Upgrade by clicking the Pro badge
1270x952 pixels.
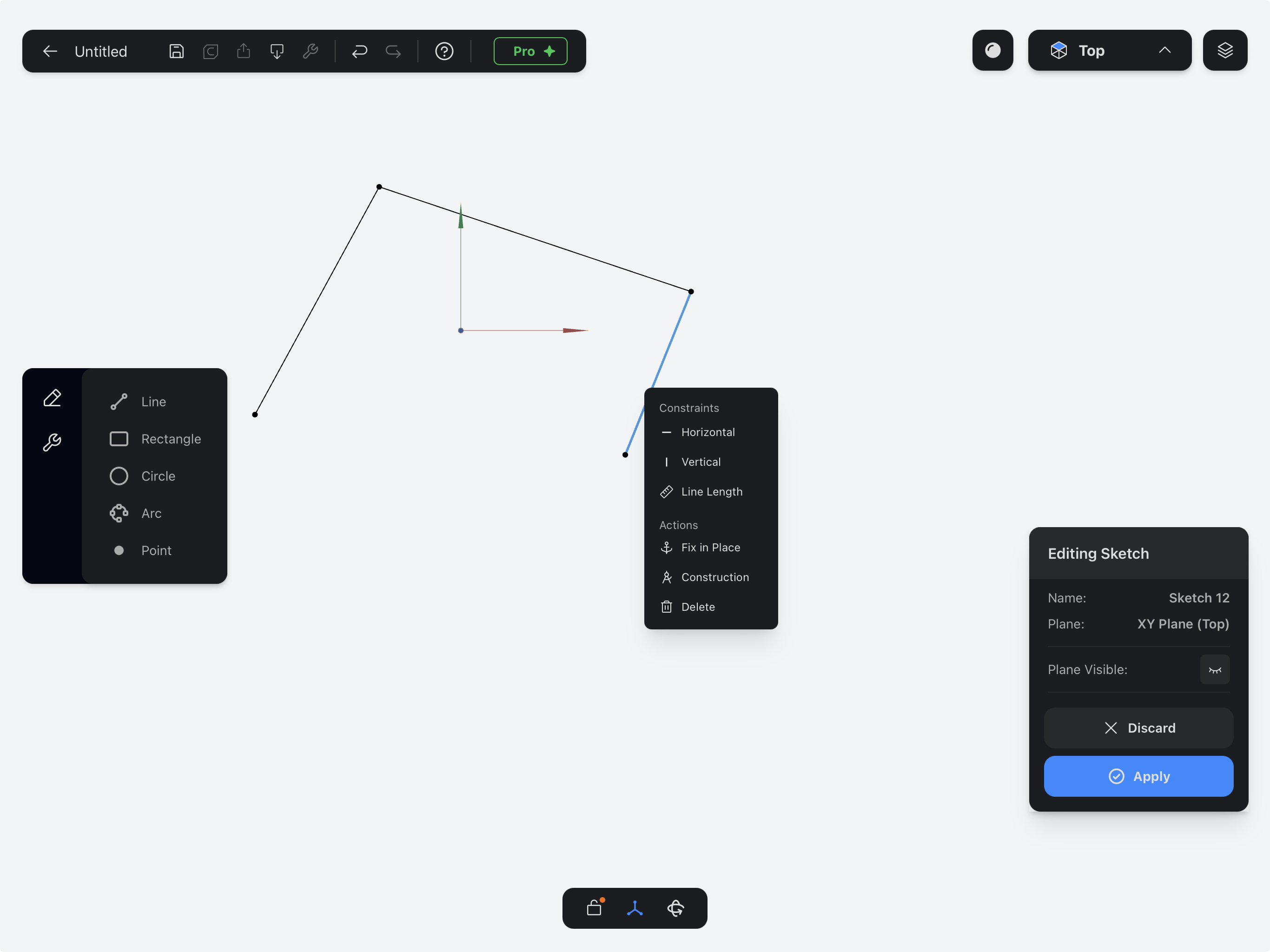(530, 51)
